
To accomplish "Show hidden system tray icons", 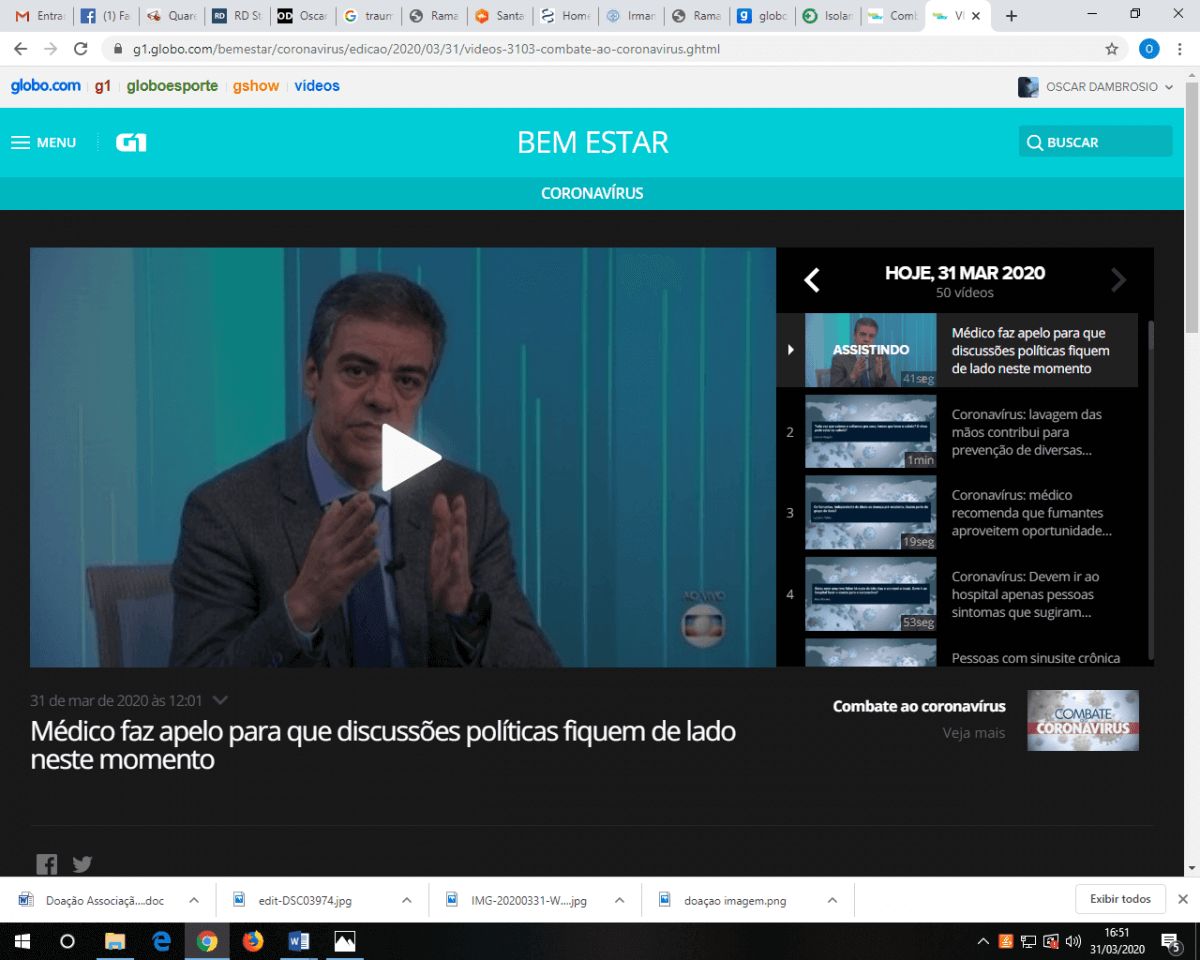I will [983, 941].
